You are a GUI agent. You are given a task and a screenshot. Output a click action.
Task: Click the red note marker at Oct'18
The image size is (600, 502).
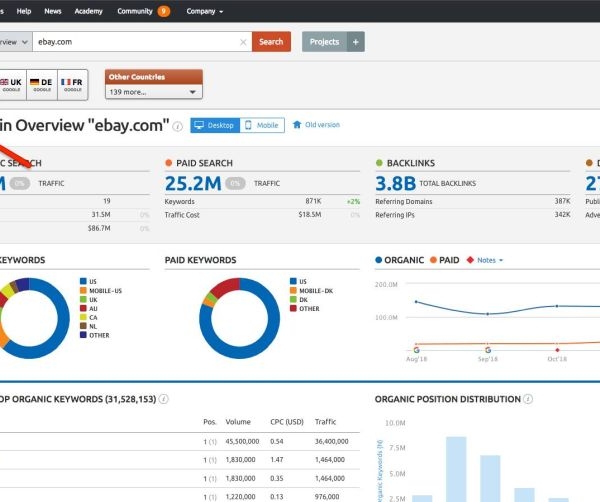tap(556, 349)
